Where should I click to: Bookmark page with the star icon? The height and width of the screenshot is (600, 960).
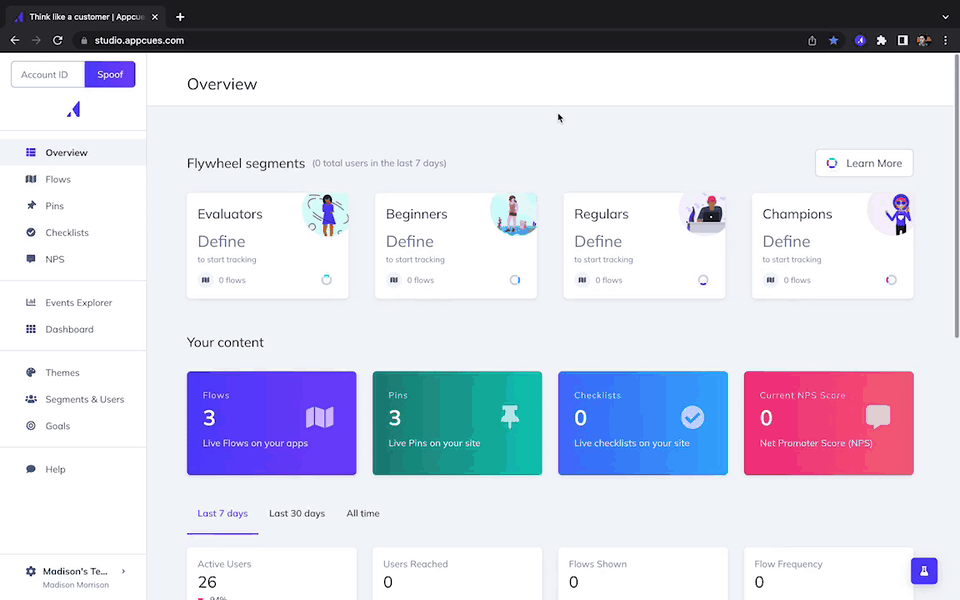pos(833,40)
